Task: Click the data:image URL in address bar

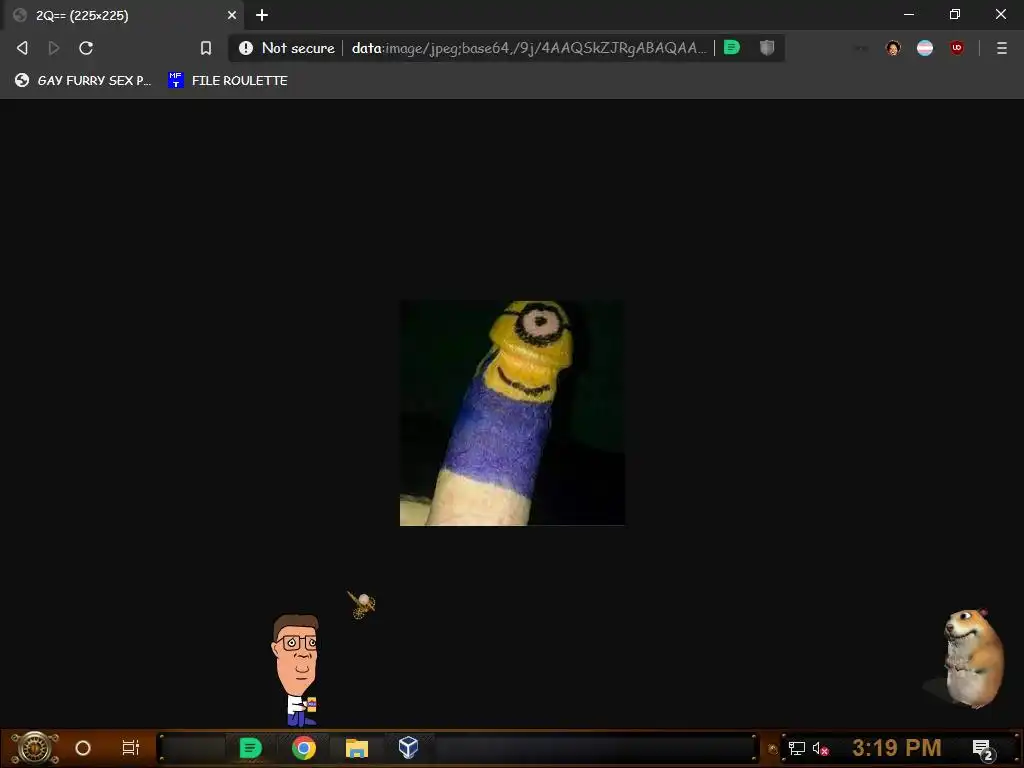Action: coord(529,48)
